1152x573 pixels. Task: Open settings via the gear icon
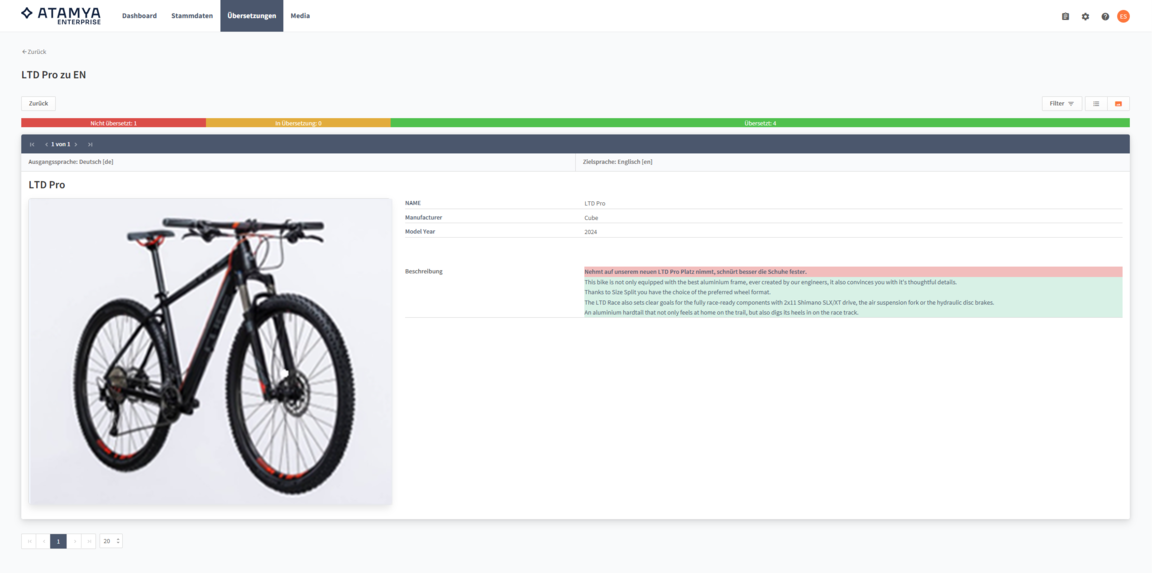[x=1085, y=16]
